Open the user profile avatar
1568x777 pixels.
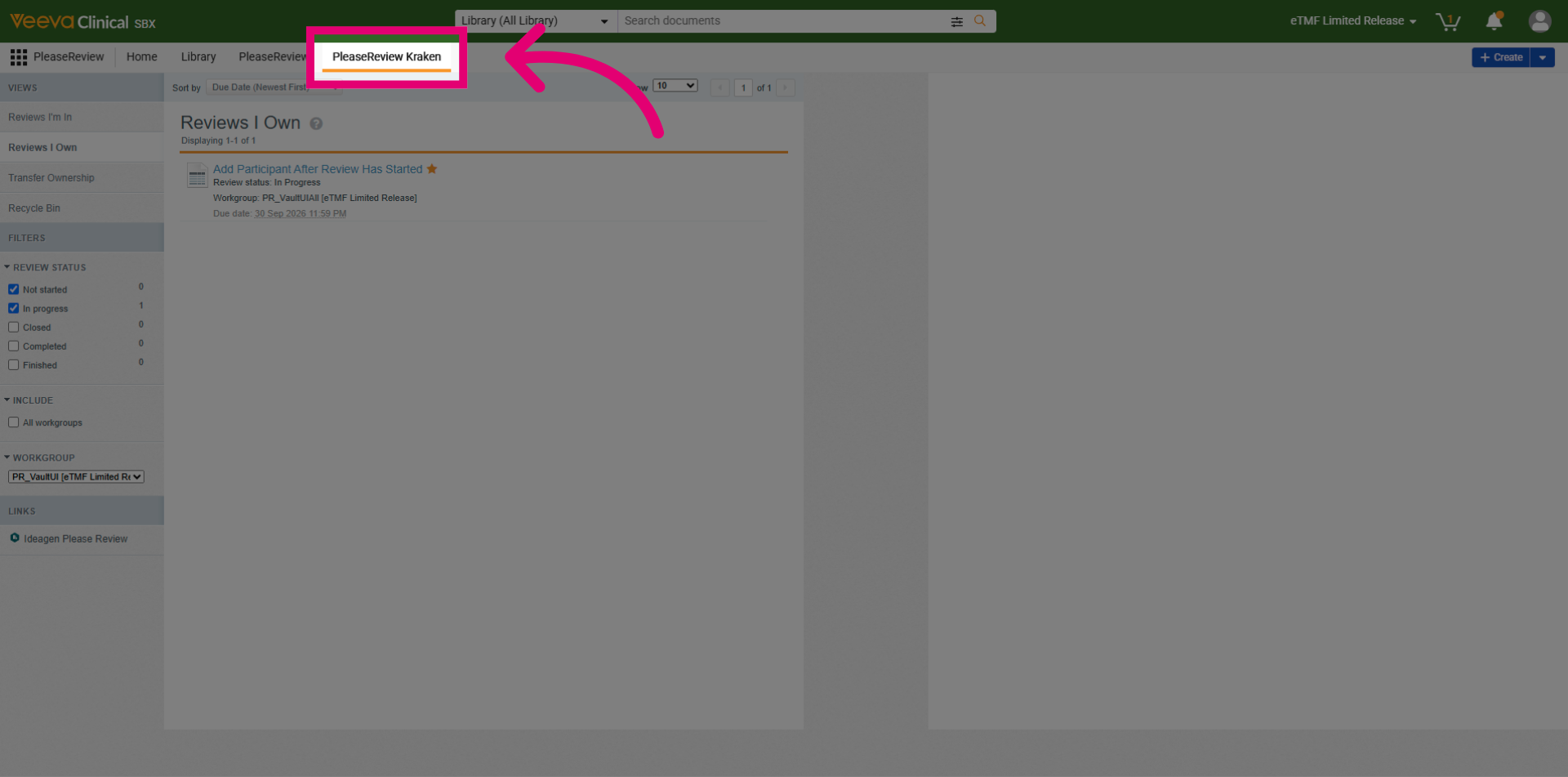point(1539,21)
